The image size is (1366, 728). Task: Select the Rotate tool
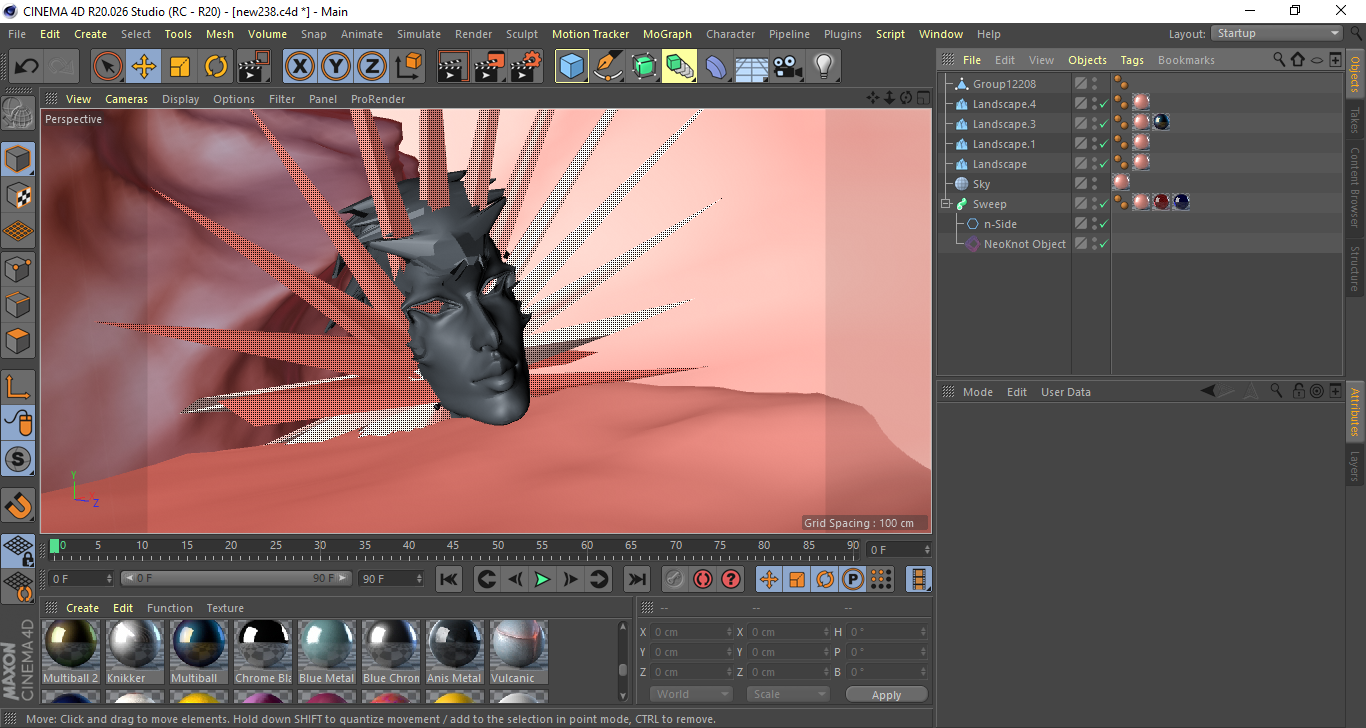(216, 67)
